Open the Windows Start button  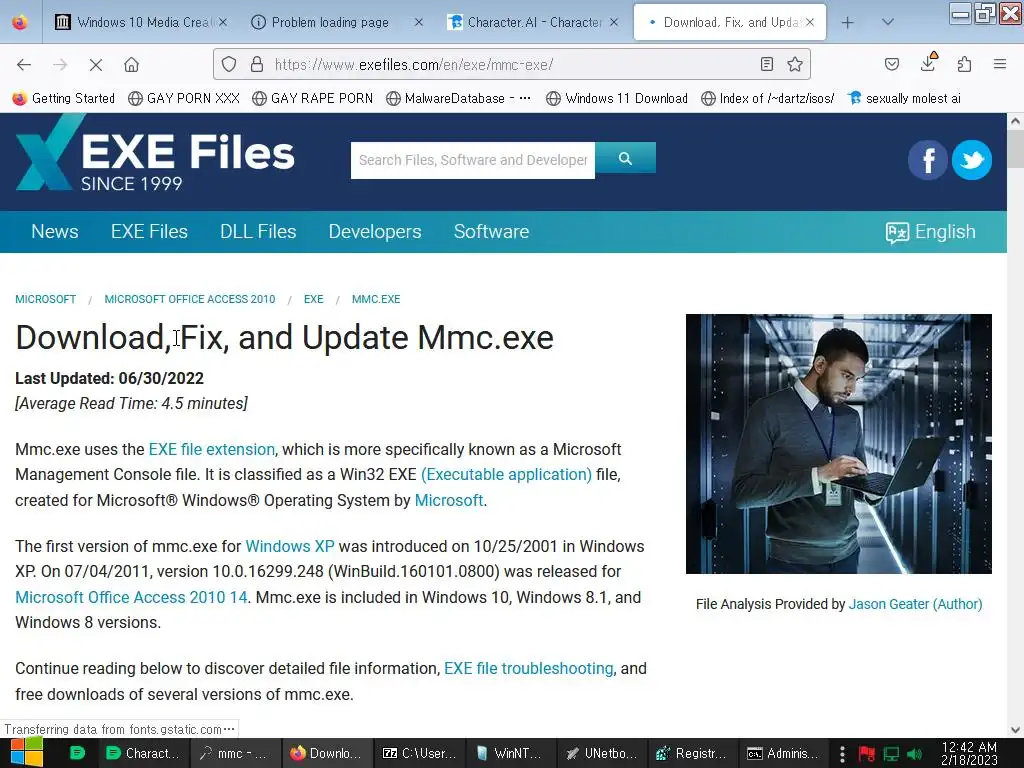(x=26, y=753)
